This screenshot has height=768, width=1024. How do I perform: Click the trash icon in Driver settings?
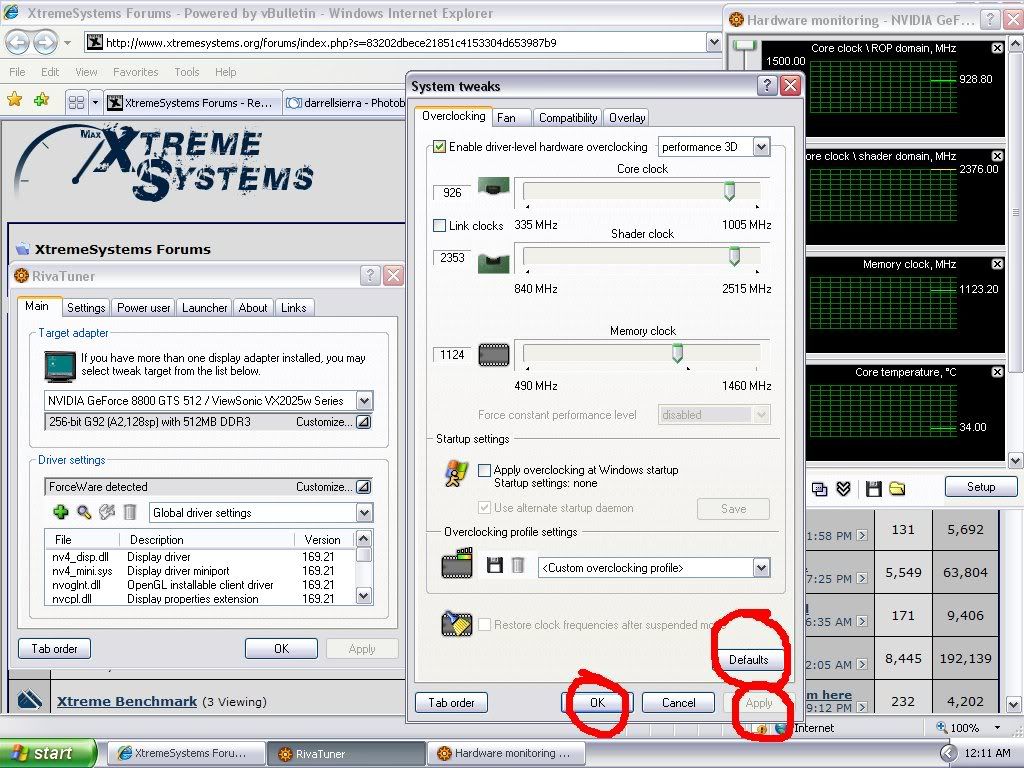pos(130,512)
